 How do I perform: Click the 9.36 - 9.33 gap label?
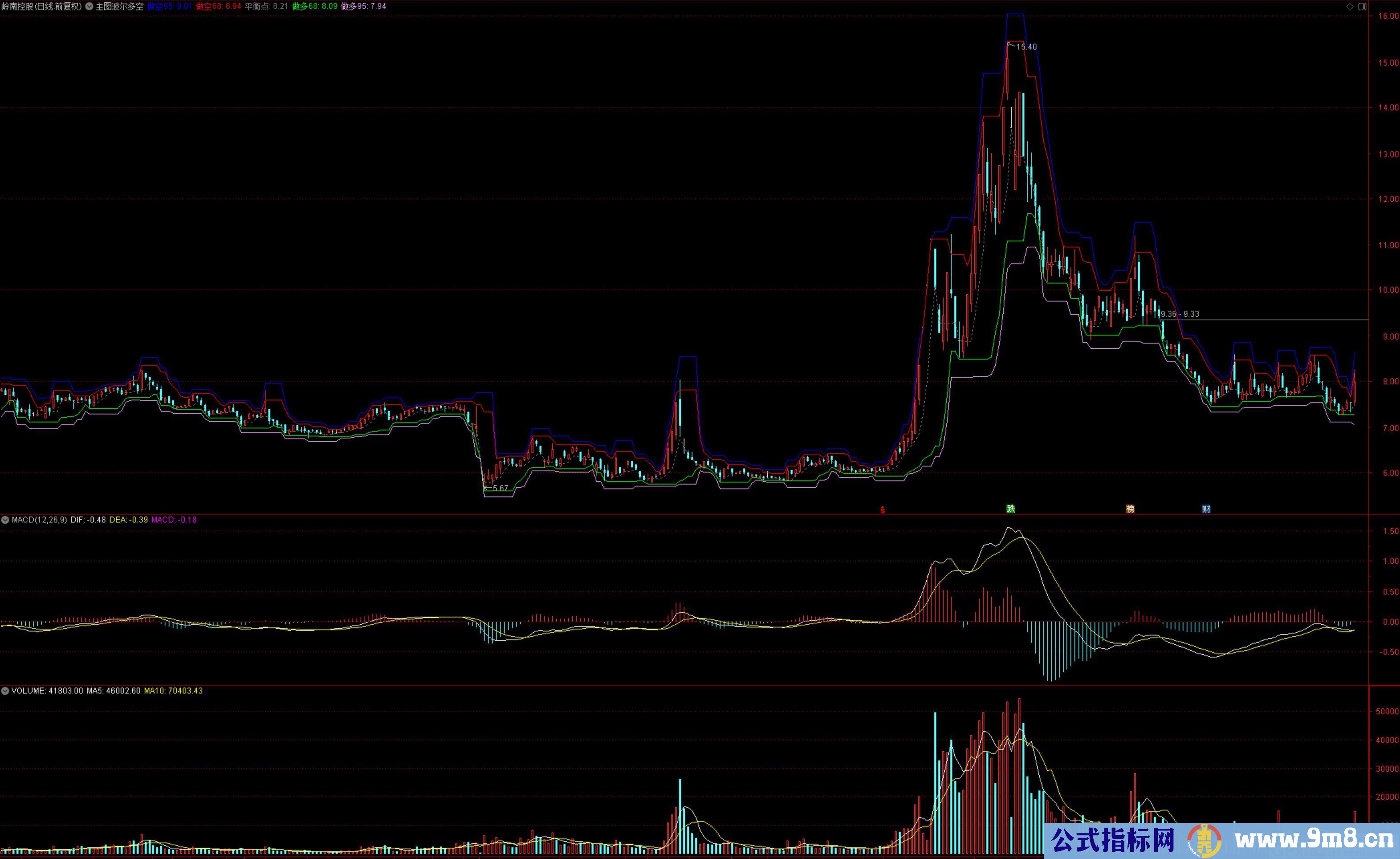coord(1179,313)
